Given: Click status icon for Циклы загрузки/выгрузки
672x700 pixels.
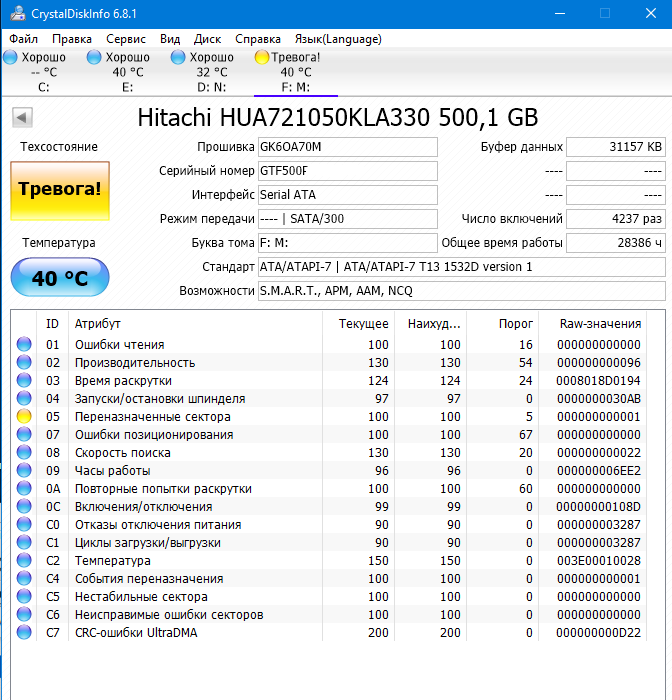Looking at the screenshot, I should (24, 542).
